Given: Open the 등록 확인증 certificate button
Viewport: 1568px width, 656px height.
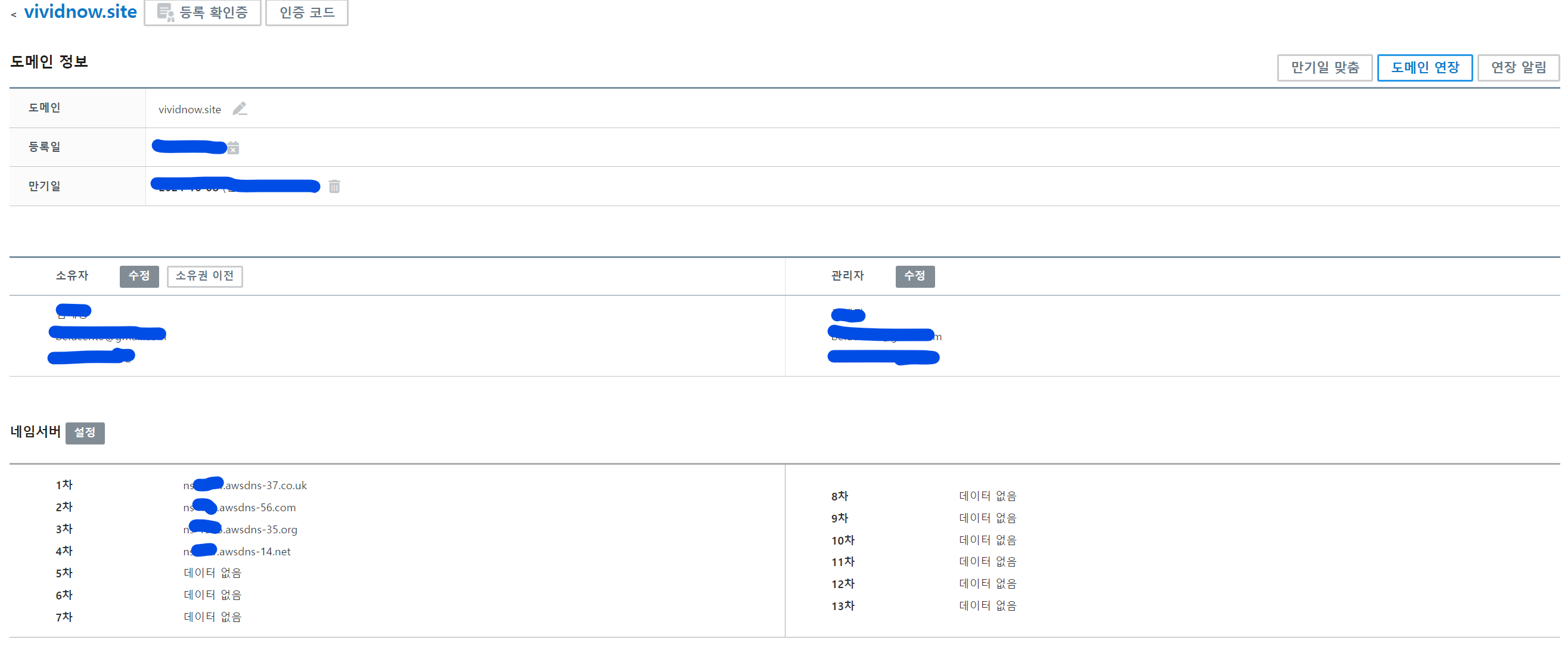Looking at the screenshot, I should tap(203, 13).
